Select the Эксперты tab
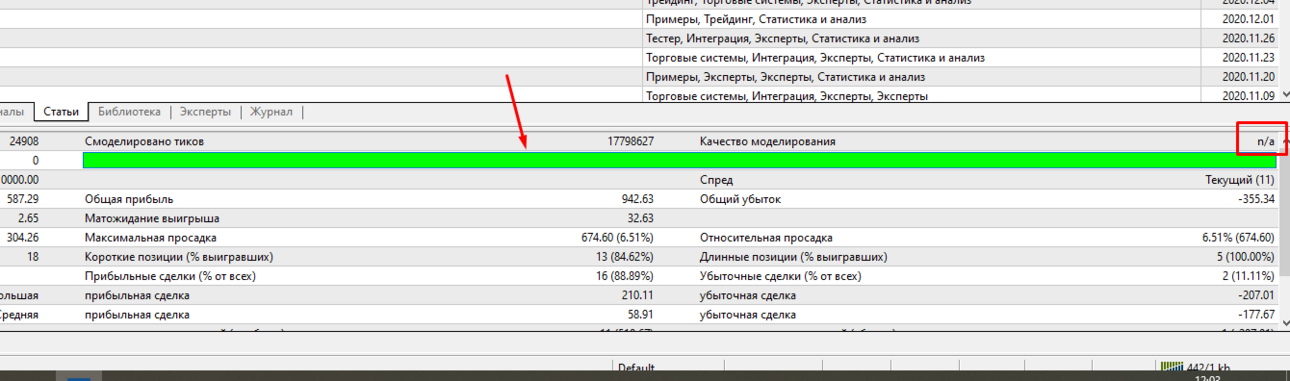The width and height of the screenshot is (1290, 381). pyautogui.click(x=206, y=112)
